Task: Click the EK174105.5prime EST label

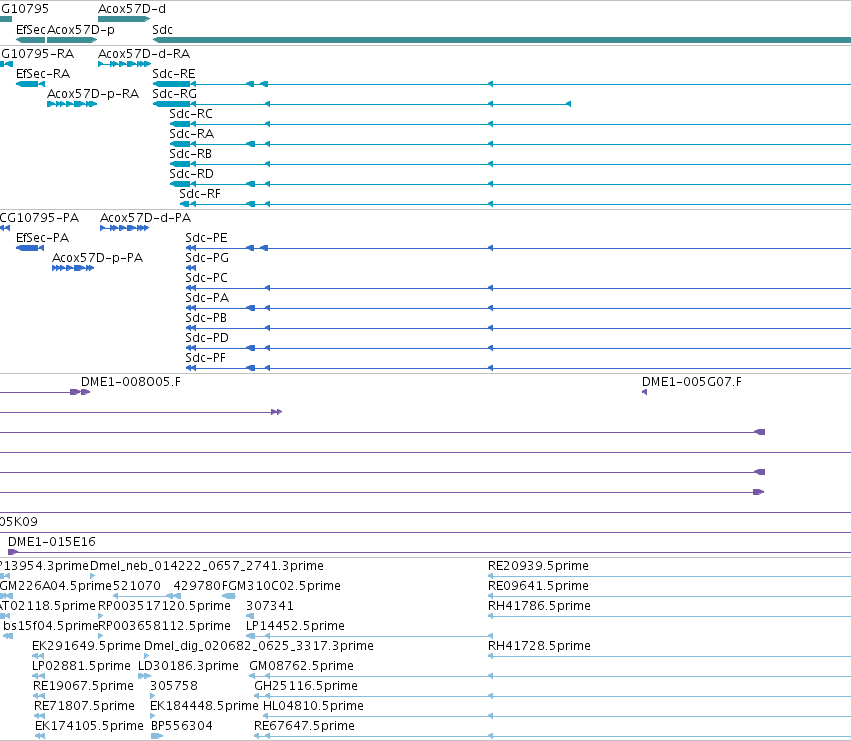Action: click(x=89, y=726)
